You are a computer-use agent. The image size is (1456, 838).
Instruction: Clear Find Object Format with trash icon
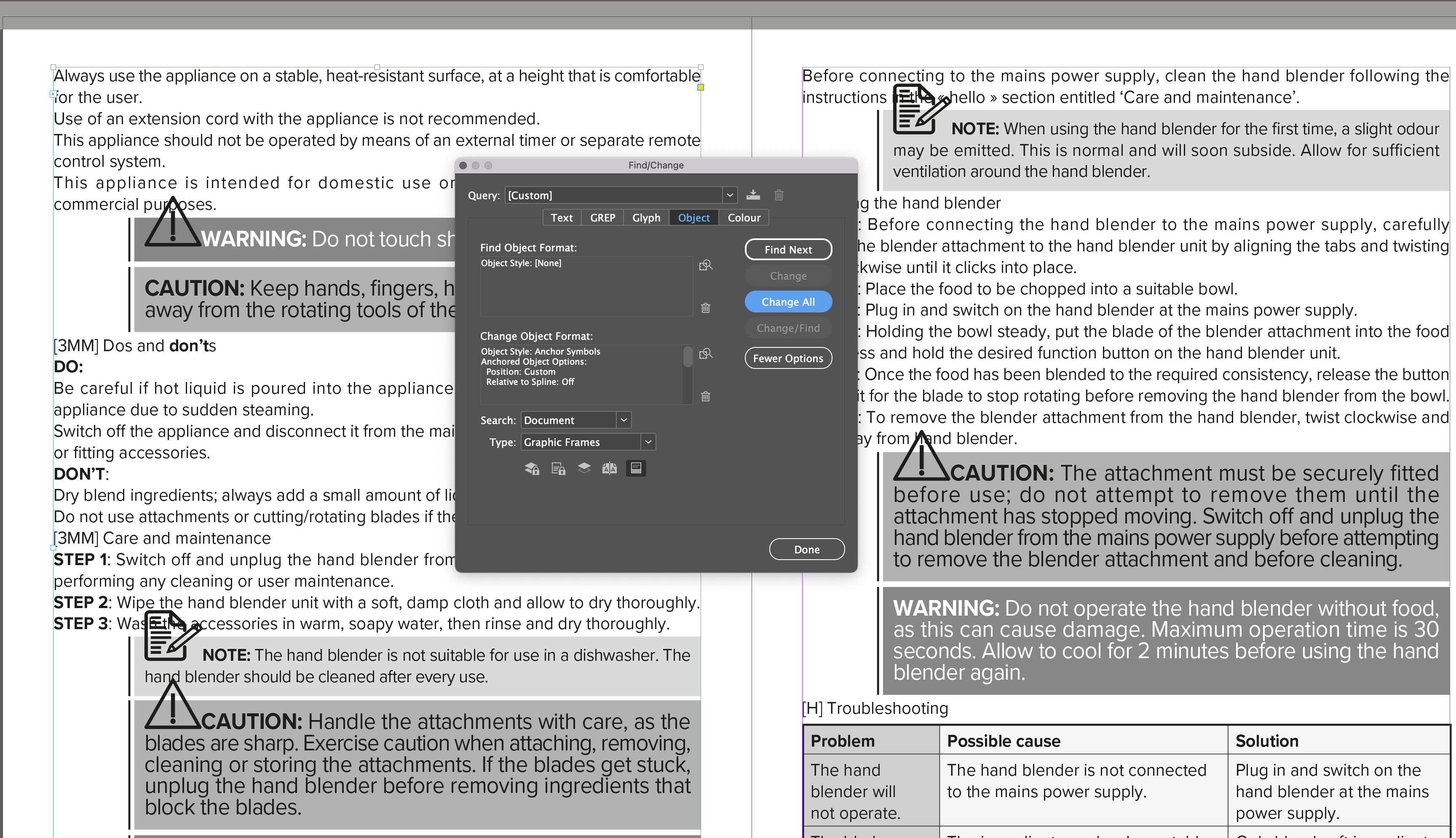click(705, 308)
